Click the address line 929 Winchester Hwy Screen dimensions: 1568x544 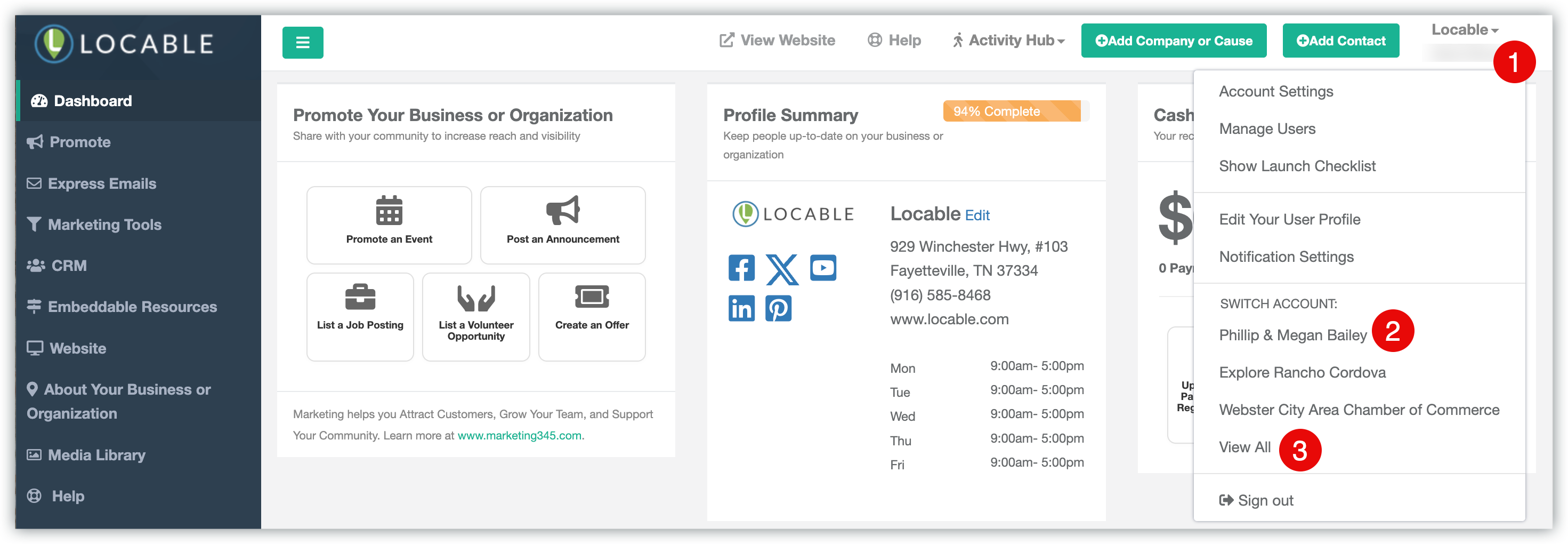pyautogui.click(x=978, y=247)
